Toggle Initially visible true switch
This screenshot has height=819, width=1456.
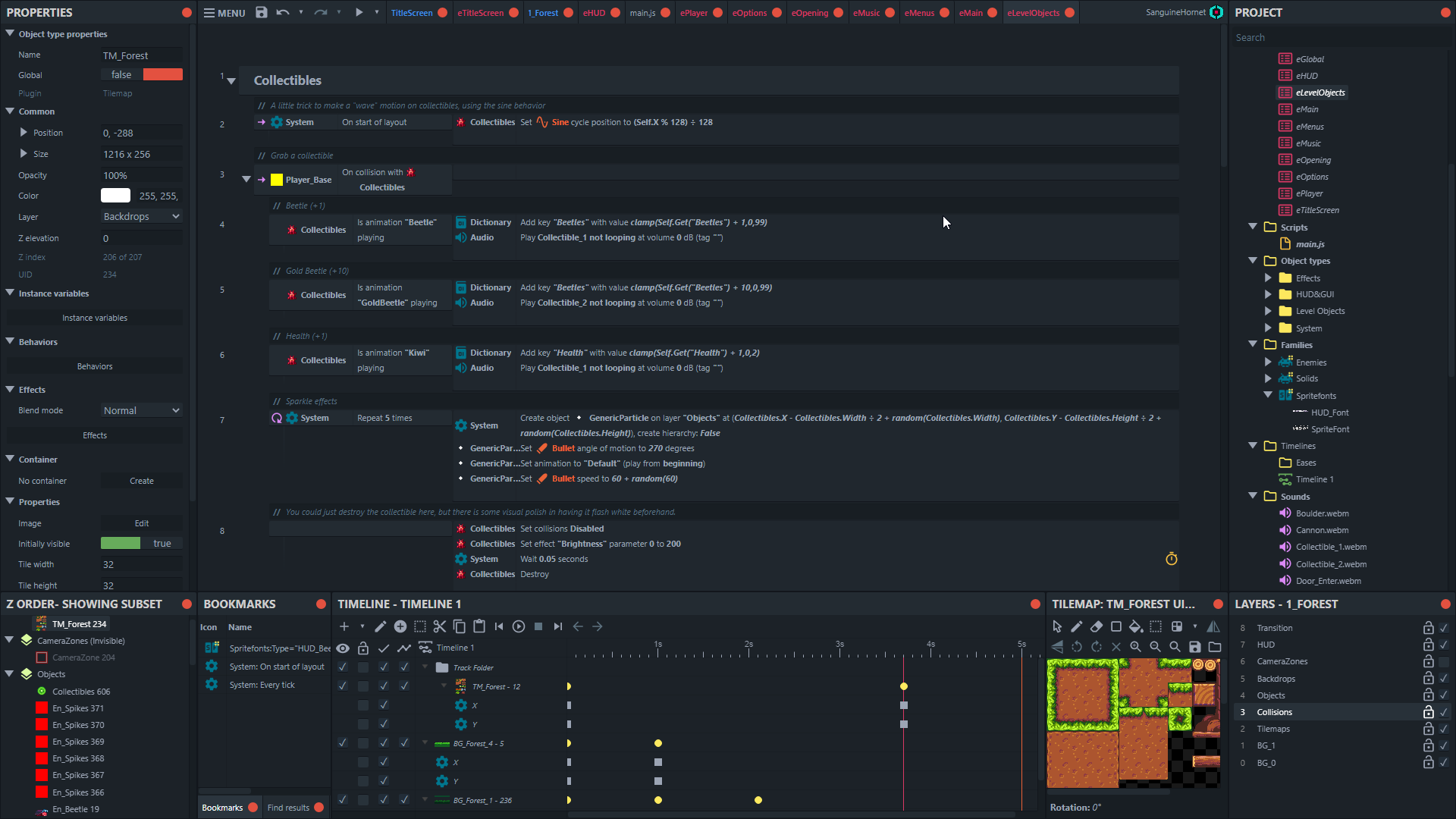coord(142,544)
